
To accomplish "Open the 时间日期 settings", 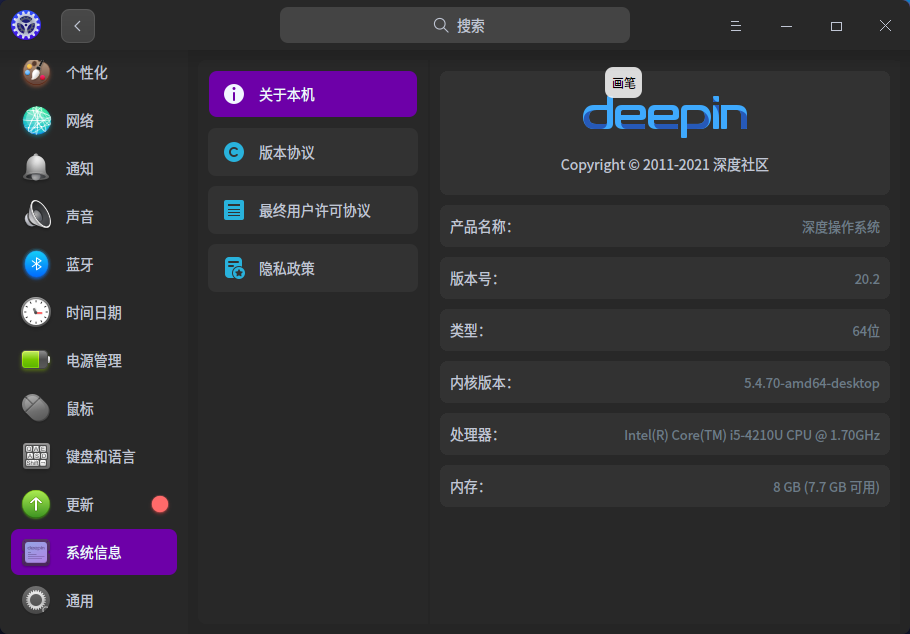I will click(94, 313).
